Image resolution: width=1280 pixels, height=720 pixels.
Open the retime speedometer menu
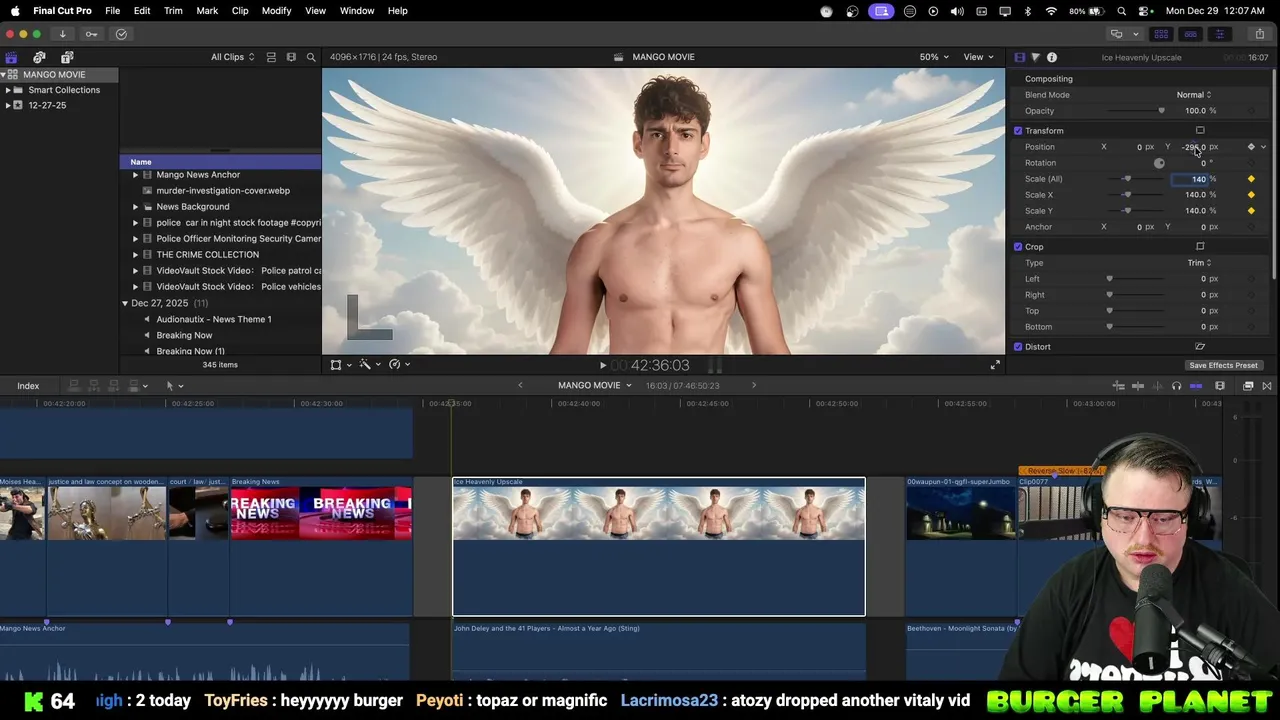click(x=399, y=365)
